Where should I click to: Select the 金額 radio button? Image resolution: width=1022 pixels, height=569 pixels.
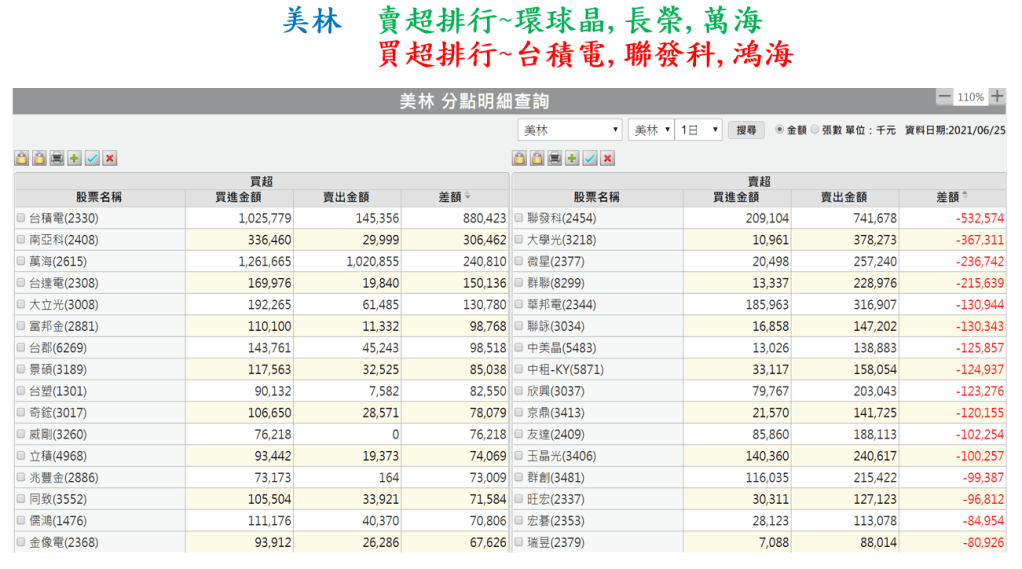click(780, 130)
